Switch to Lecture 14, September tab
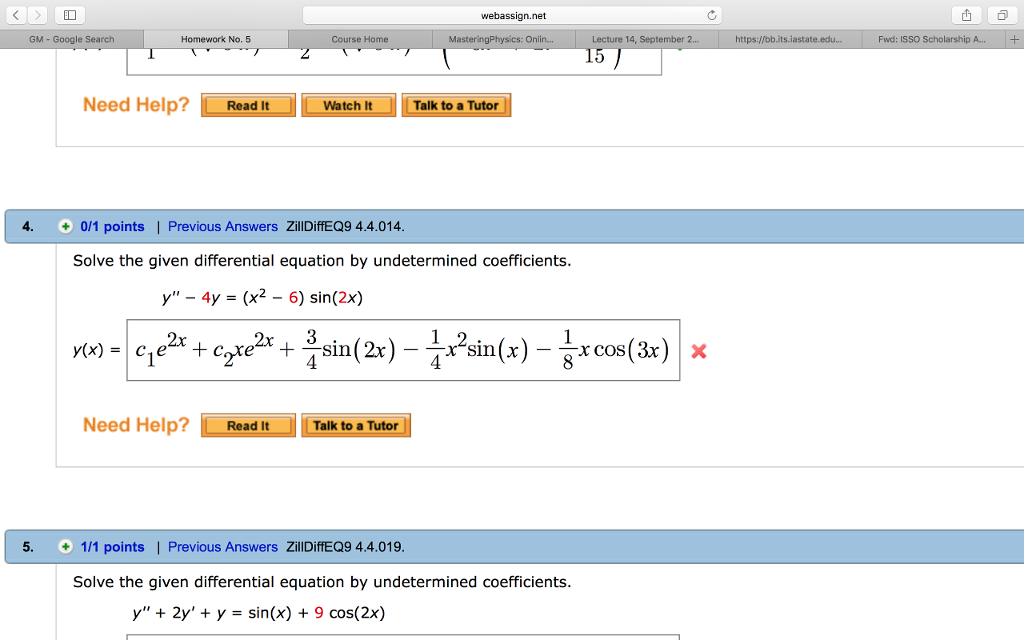The height and width of the screenshot is (640, 1024). 645,39
